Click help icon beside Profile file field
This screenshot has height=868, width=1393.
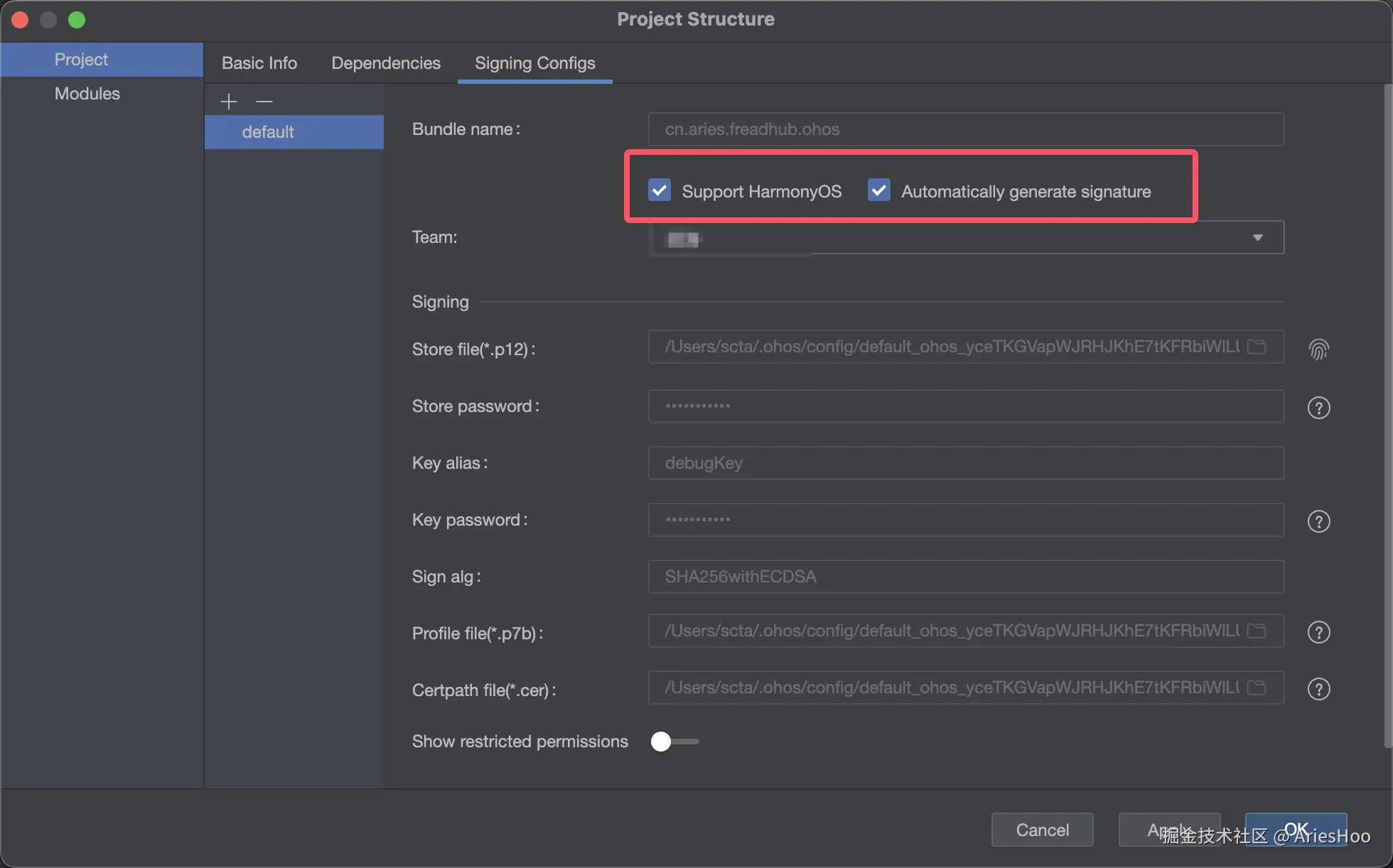click(x=1318, y=632)
